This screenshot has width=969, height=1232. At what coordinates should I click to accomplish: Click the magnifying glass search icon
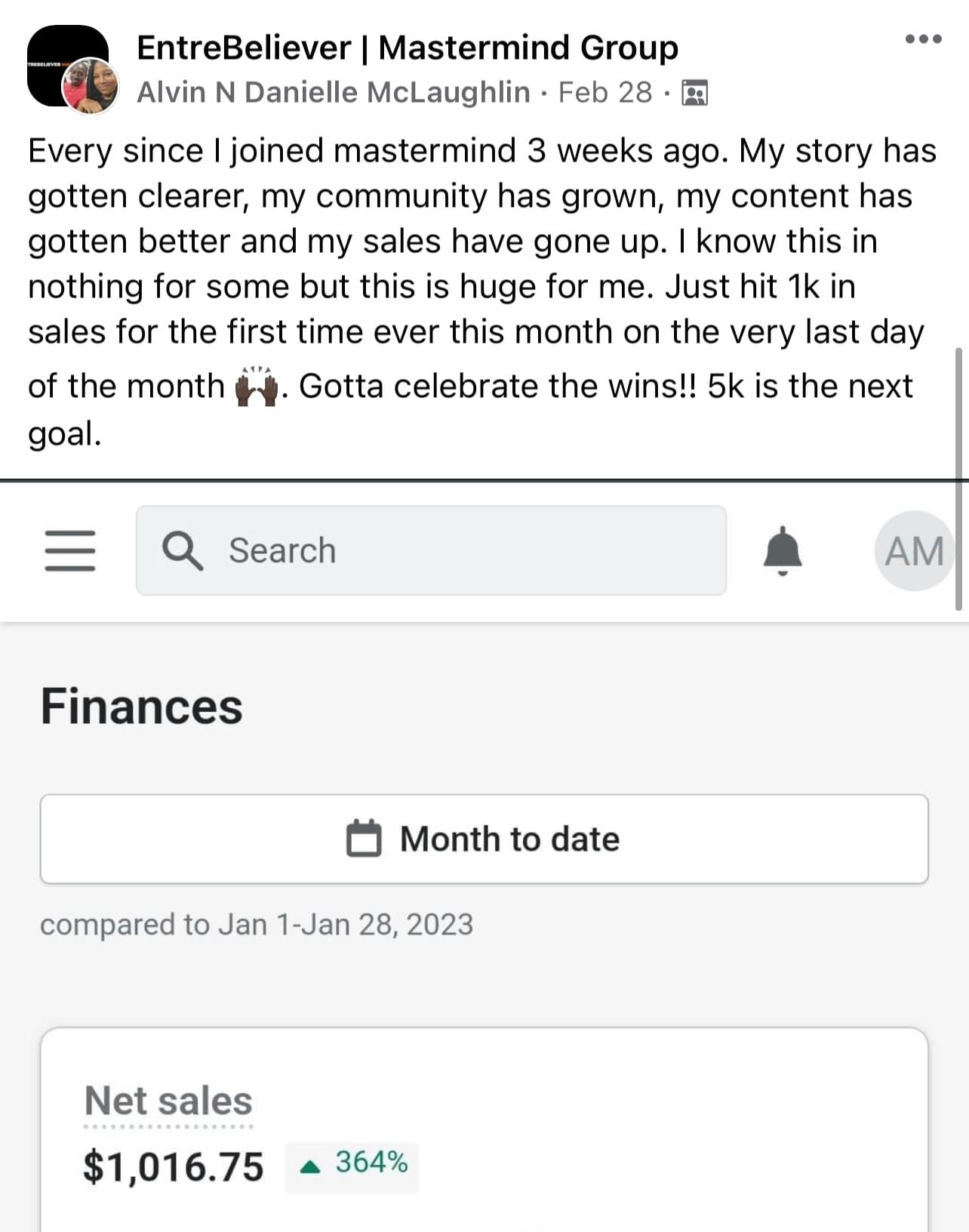182,550
